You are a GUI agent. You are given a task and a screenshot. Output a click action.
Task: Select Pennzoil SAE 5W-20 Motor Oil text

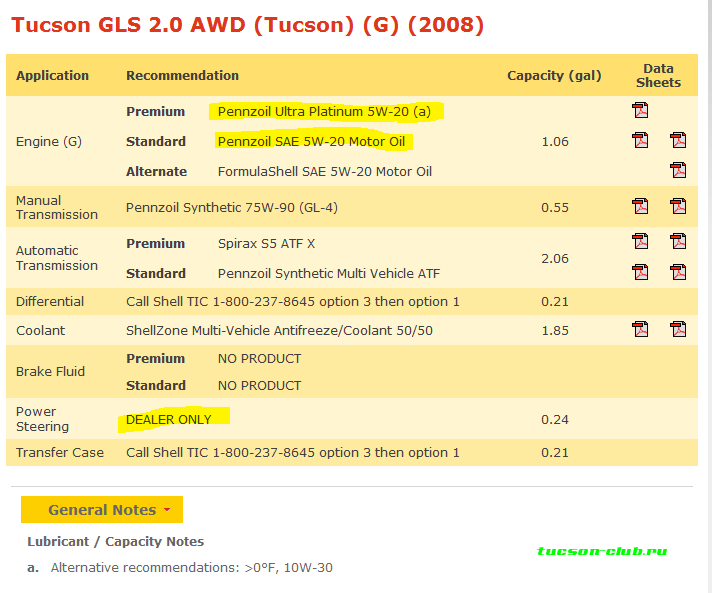(x=311, y=142)
